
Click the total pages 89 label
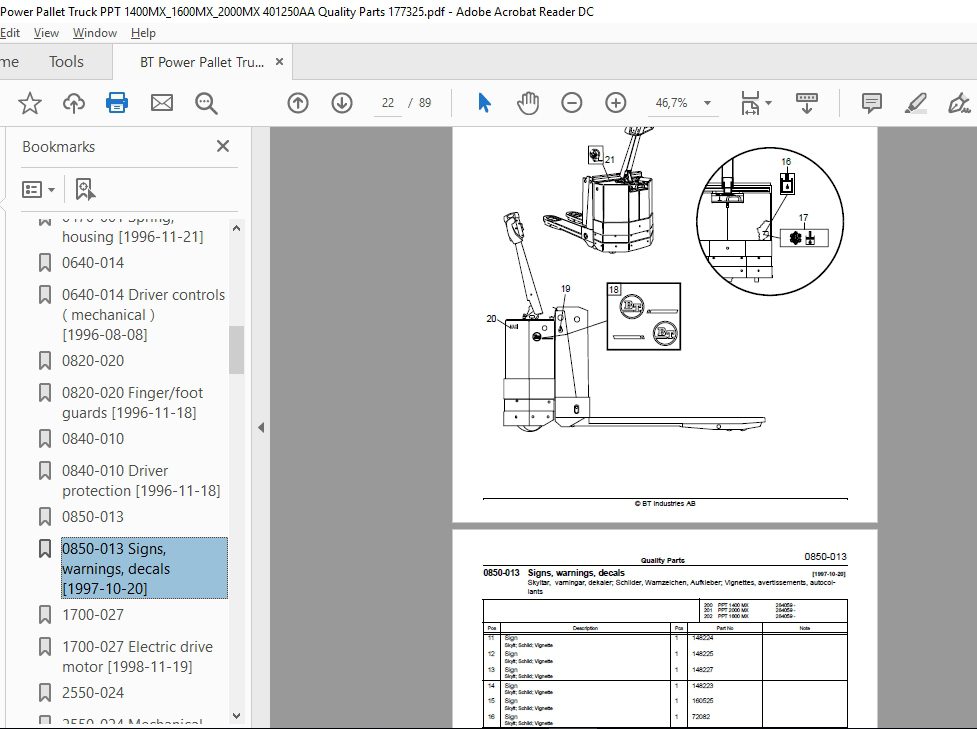click(x=425, y=103)
